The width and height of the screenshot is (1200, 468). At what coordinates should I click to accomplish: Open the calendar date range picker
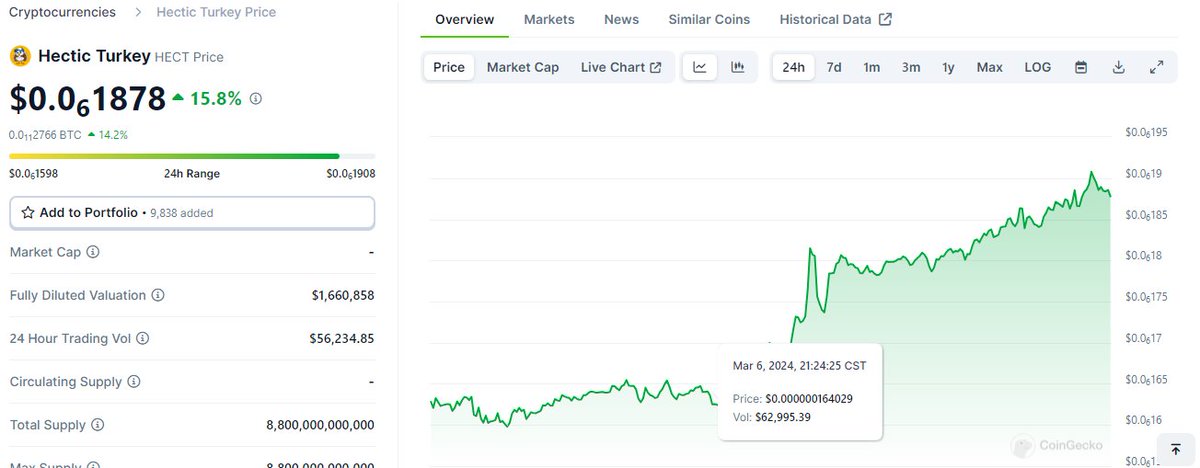click(1081, 67)
